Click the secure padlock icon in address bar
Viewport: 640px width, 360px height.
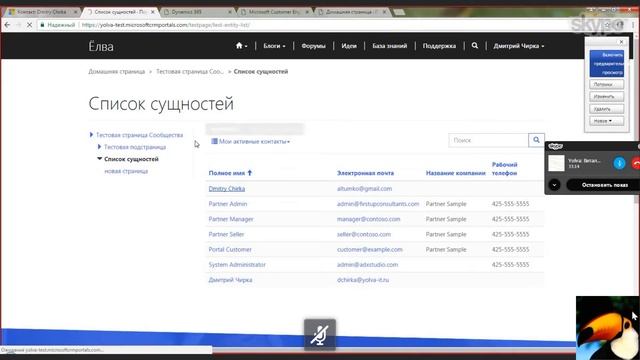(42, 25)
